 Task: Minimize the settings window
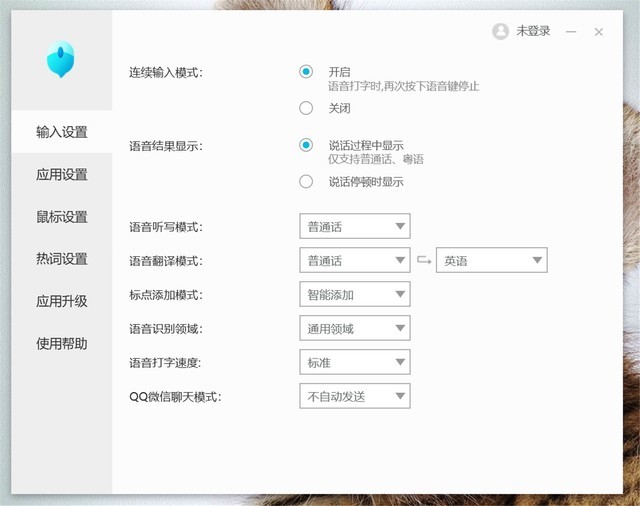click(571, 32)
